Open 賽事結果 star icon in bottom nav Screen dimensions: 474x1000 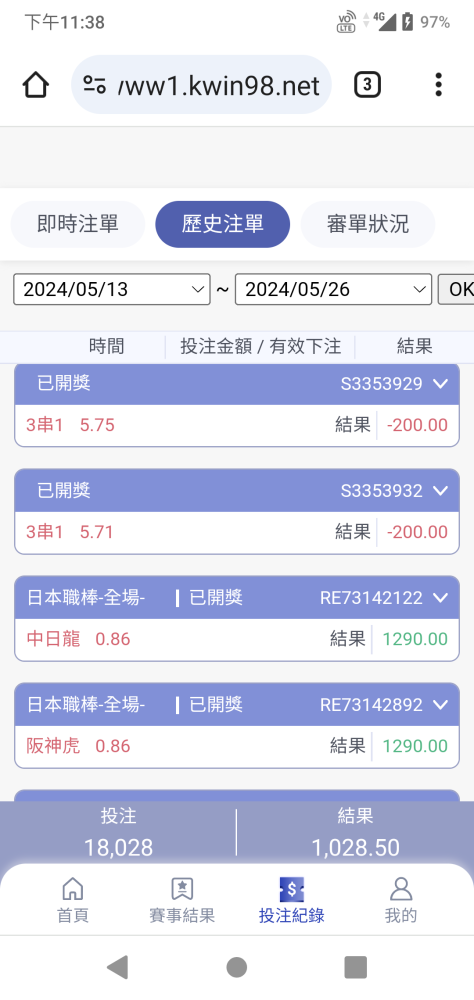[182, 888]
